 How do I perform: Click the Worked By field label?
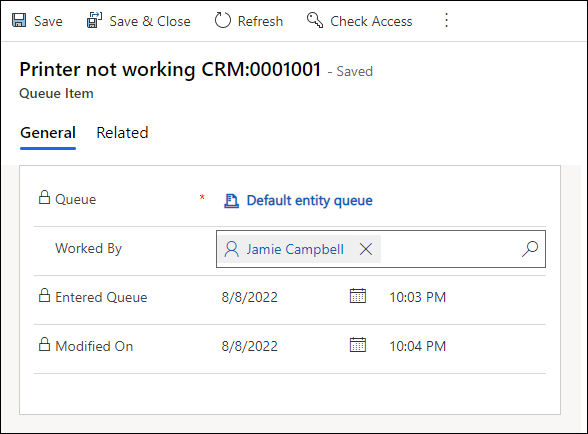[x=88, y=249]
